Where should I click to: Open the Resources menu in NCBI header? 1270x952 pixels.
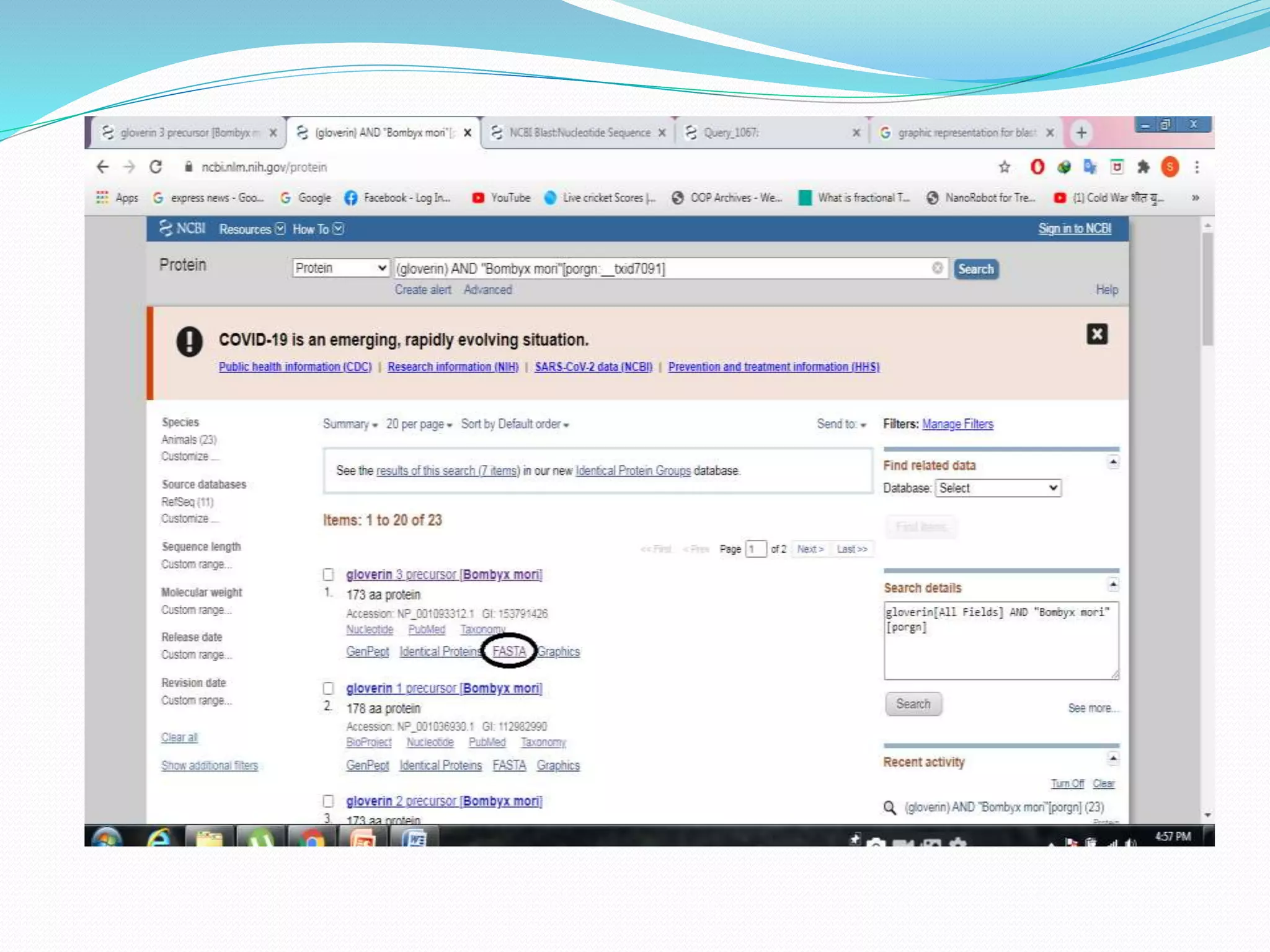[251, 229]
